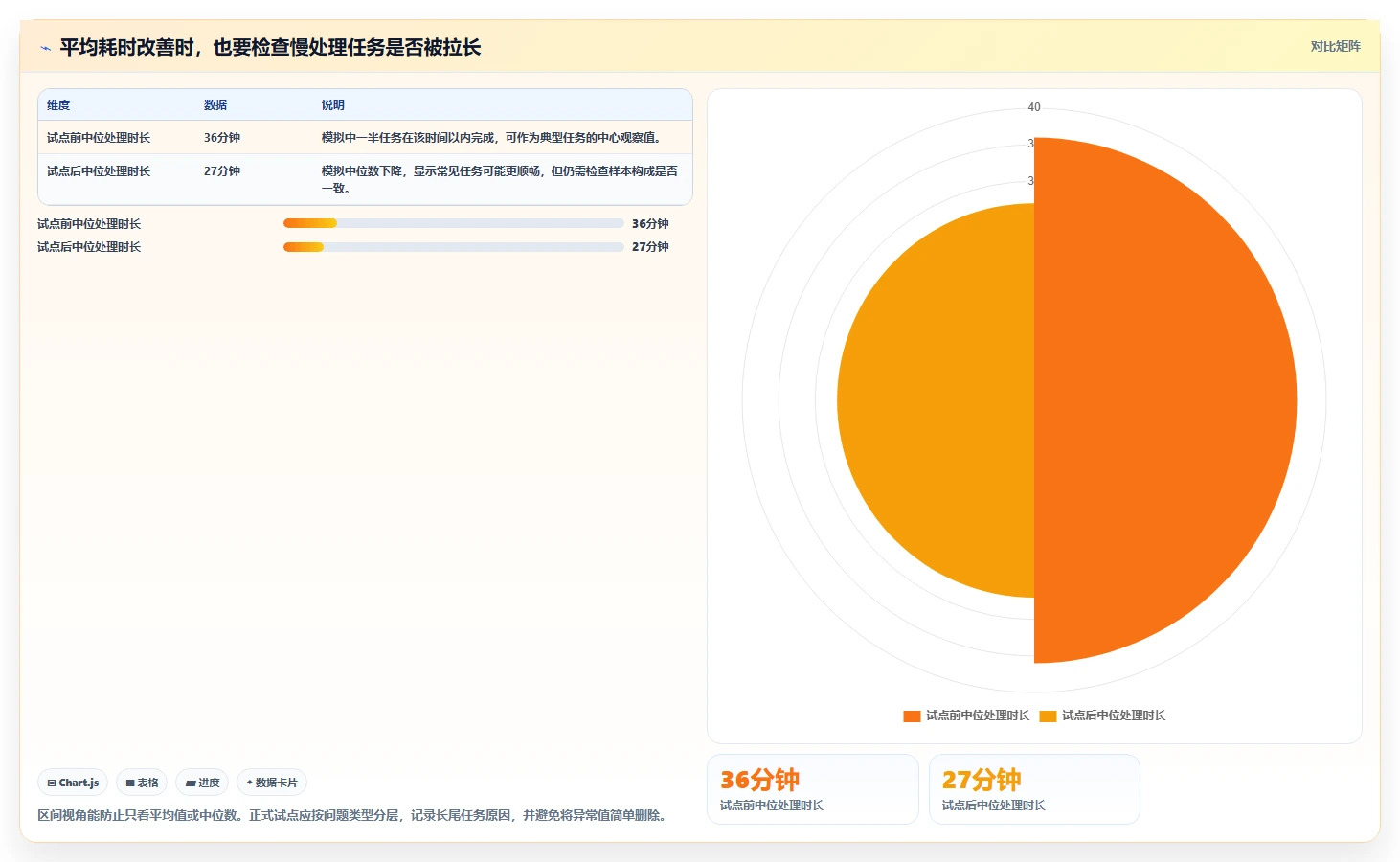
Task: Click the axis label 40 on the chart
Action: pyautogui.click(x=1034, y=107)
